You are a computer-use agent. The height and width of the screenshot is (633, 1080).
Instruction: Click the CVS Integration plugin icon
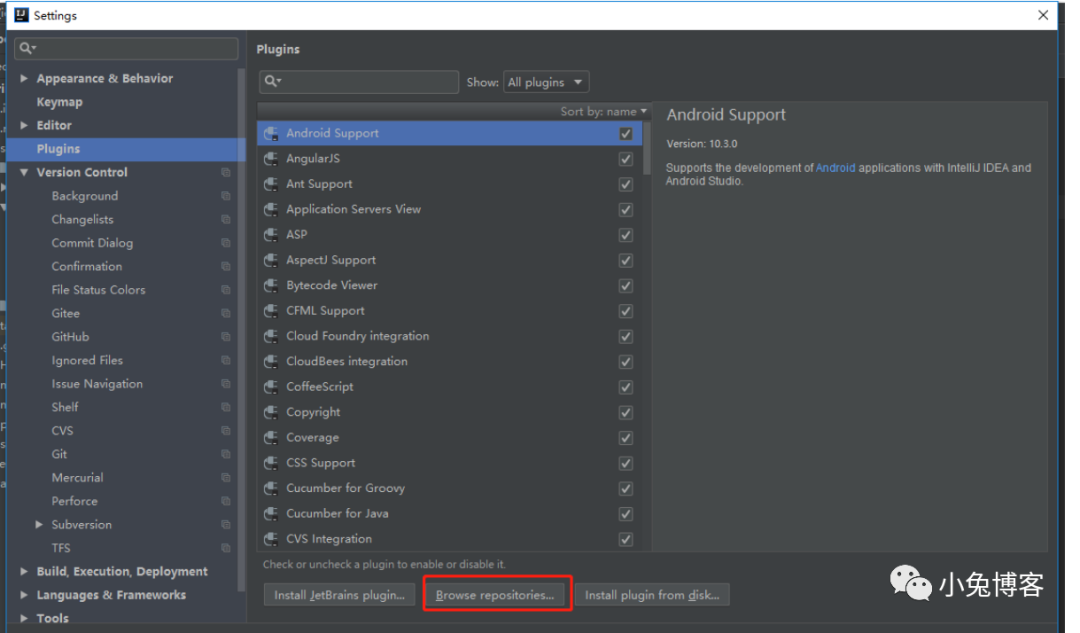(271, 539)
